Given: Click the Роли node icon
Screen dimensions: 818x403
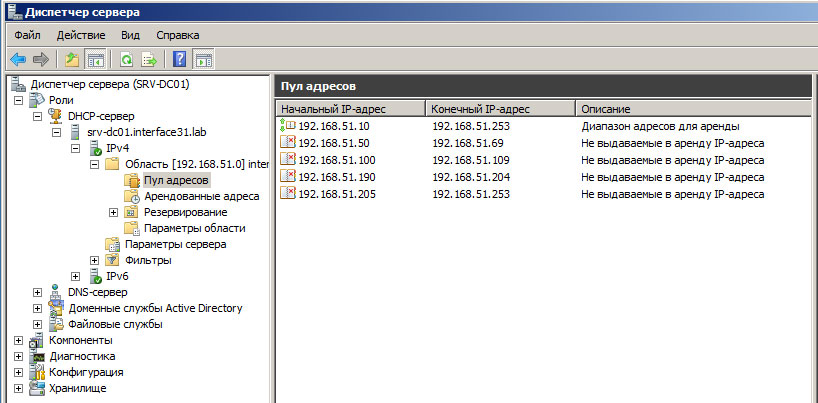Looking at the screenshot, I should pos(38,100).
